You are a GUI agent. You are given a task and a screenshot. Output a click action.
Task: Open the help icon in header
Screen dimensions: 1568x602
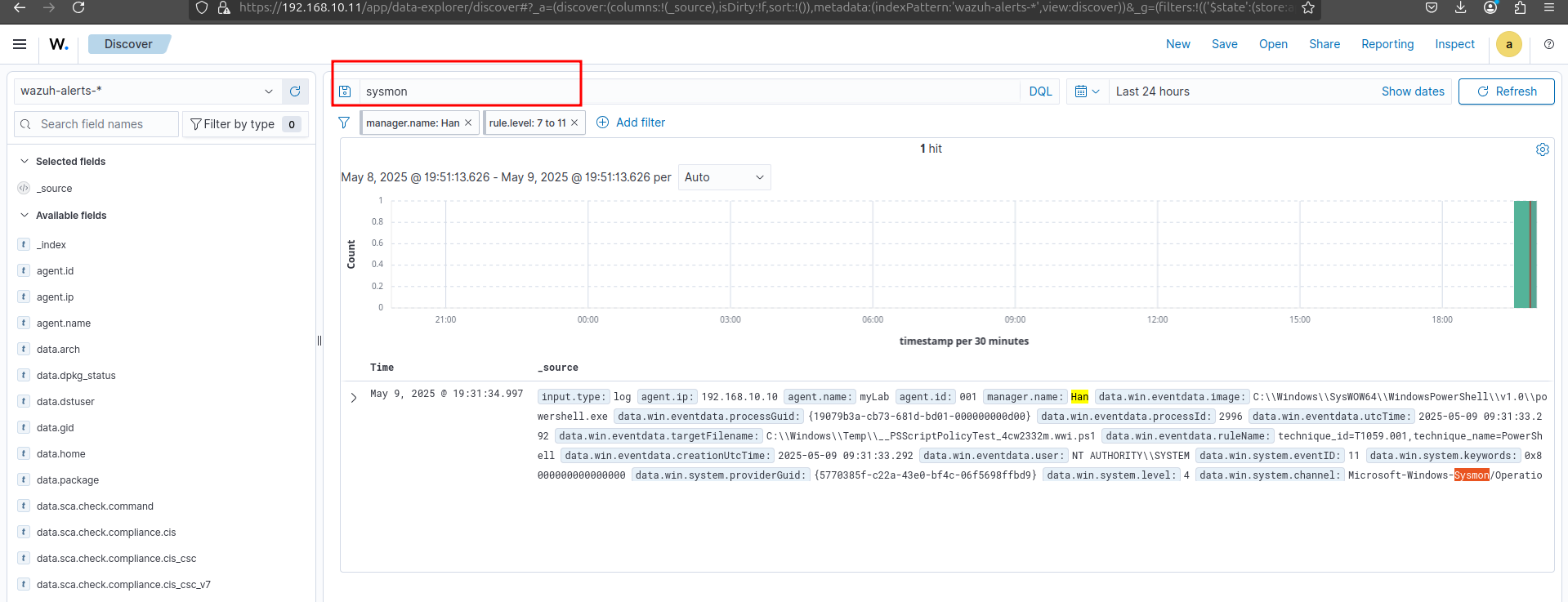1548,44
